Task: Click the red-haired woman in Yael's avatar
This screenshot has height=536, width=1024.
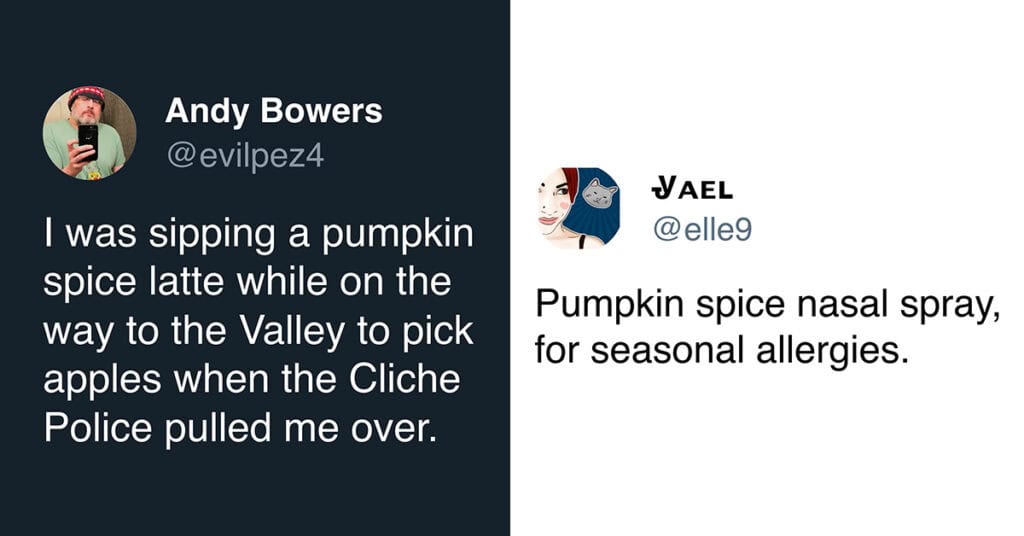Action: pos(557,207)
